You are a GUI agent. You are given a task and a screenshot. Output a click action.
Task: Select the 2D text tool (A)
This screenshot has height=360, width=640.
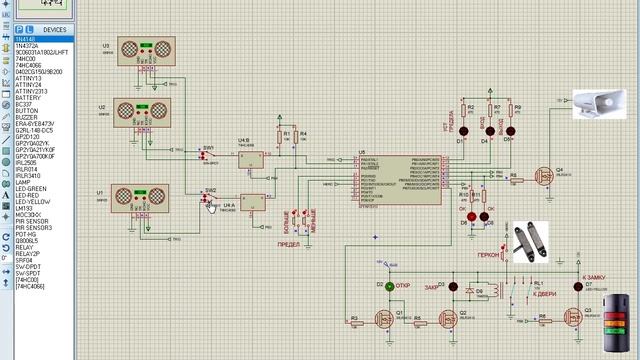[6, 195]
